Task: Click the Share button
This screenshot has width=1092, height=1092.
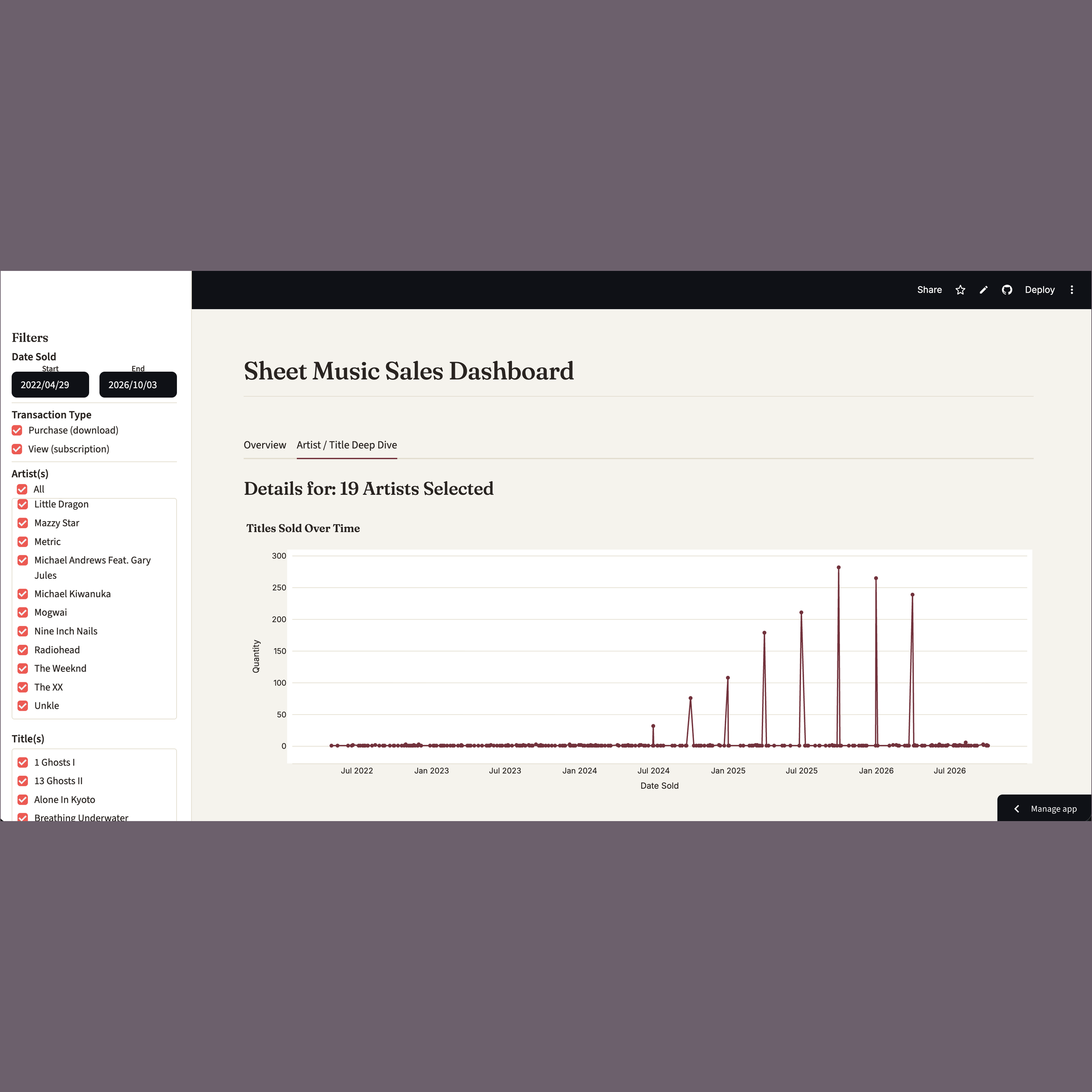Action: 929,290
